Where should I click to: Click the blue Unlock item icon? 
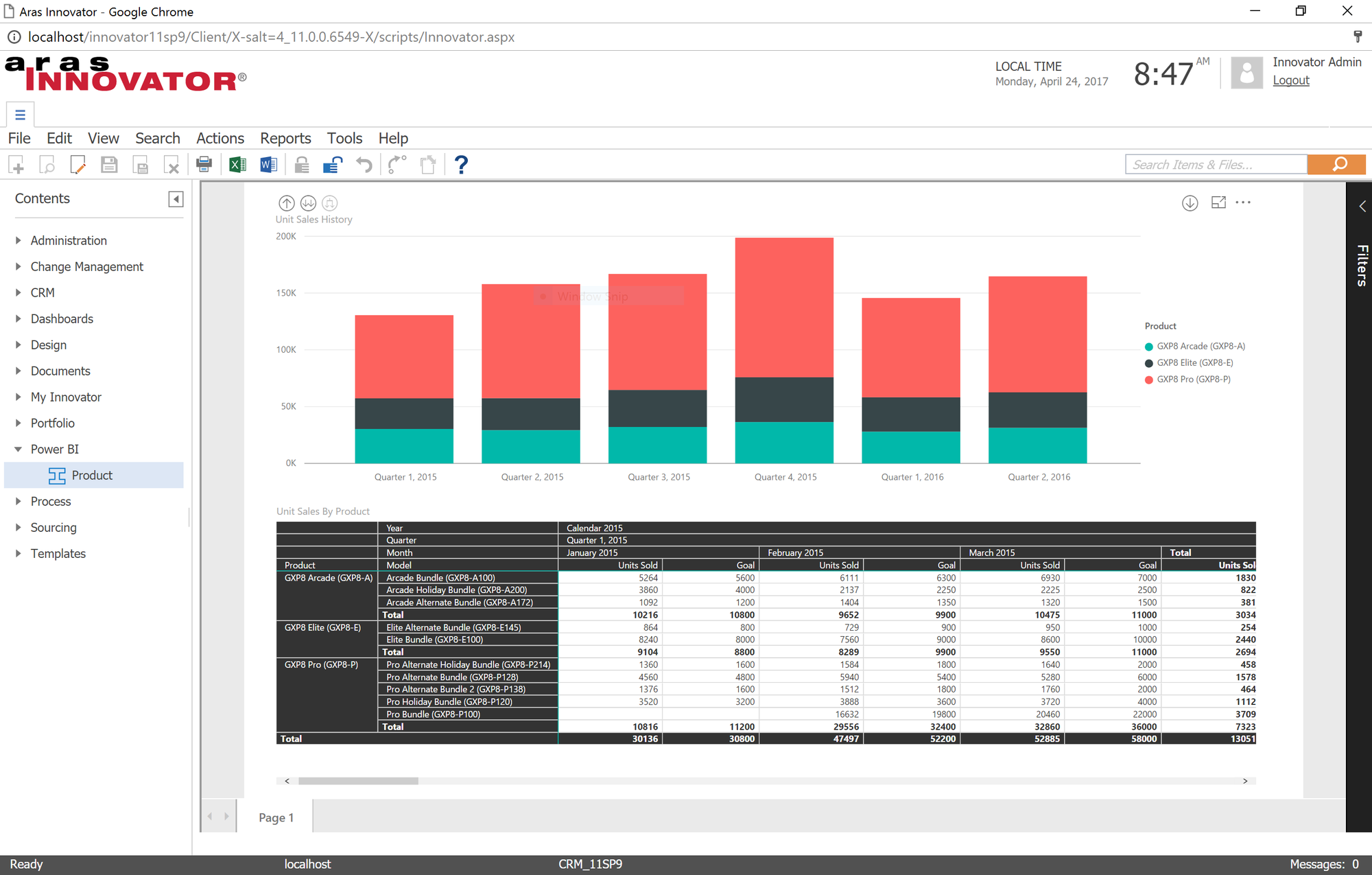tap(333, 165)
